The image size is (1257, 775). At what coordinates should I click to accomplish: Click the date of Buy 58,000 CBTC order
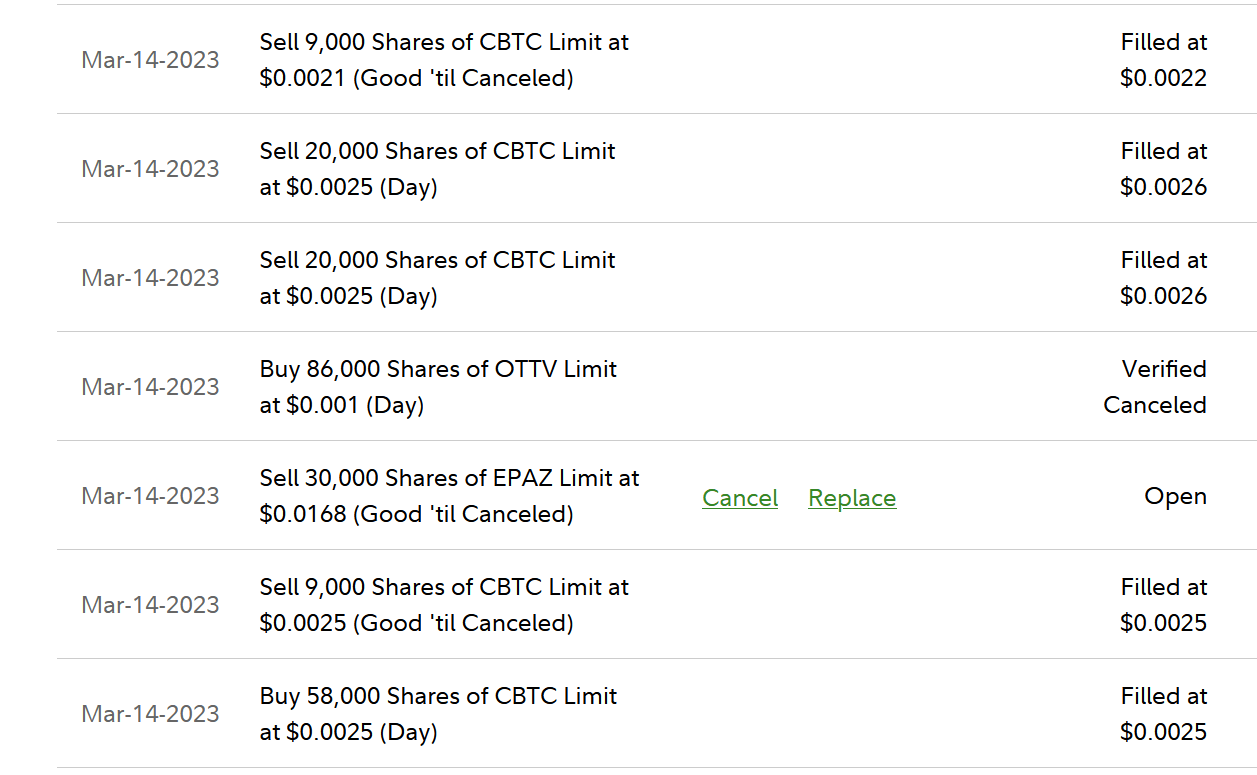click(x=150, y=714)
